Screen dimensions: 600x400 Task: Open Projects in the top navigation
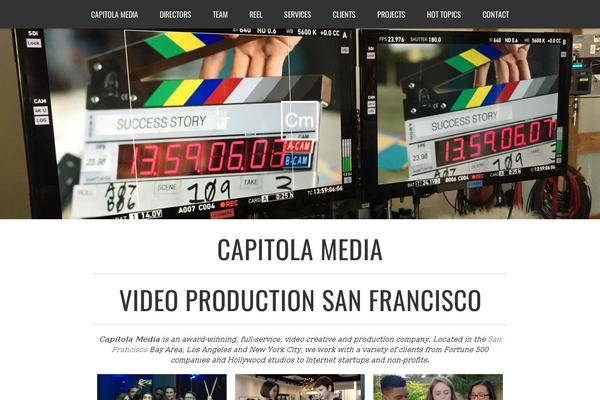391,15
